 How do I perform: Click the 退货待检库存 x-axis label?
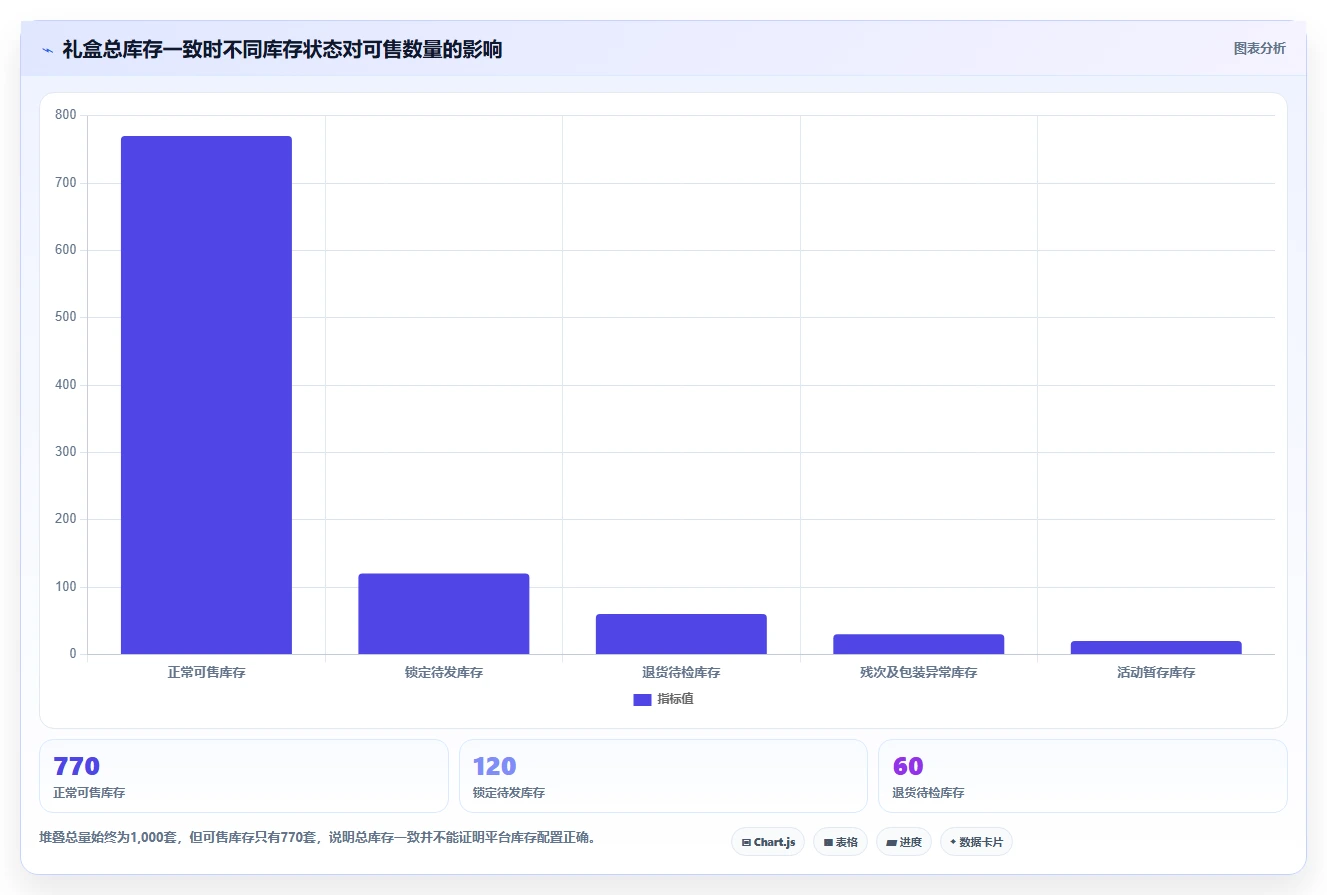tap(681, 673)
